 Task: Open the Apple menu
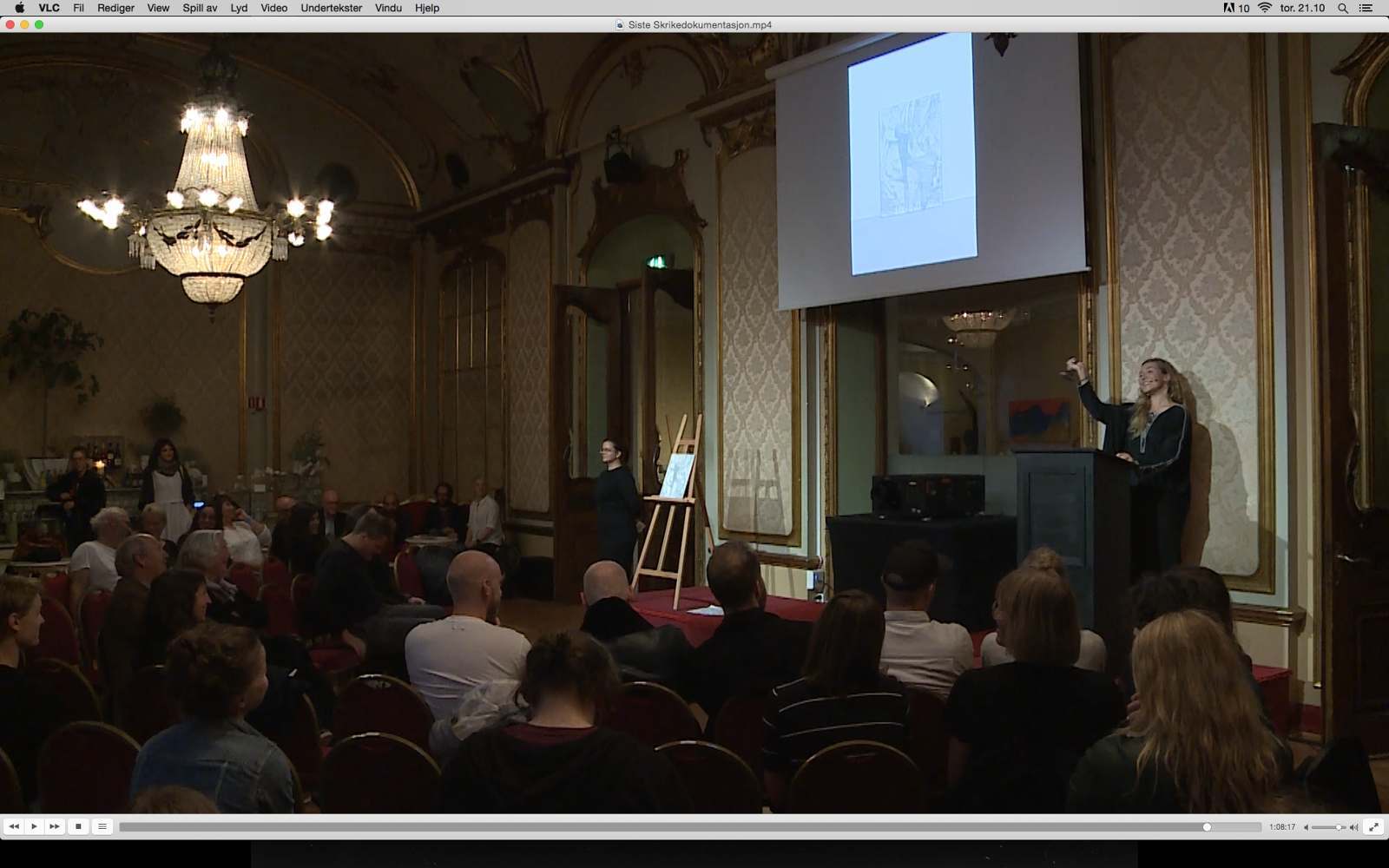(x=19, y=8)
